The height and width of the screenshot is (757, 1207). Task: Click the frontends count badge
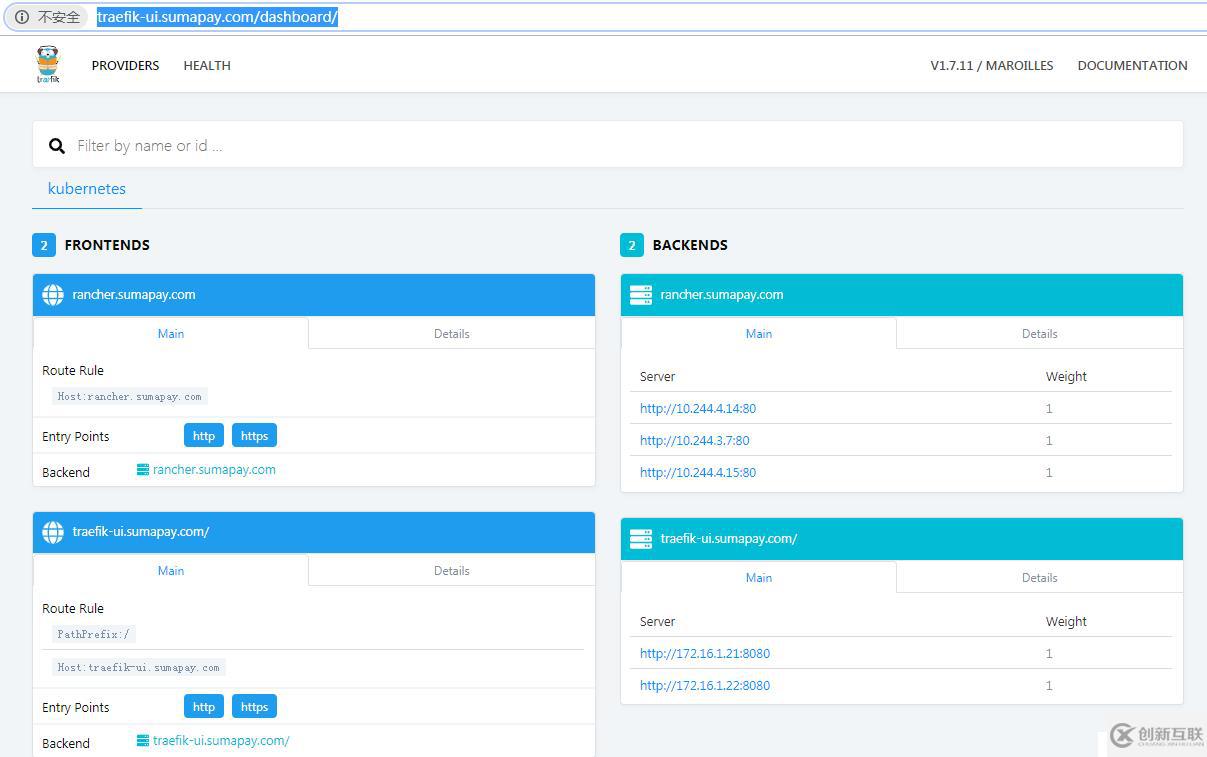(44, 245)
